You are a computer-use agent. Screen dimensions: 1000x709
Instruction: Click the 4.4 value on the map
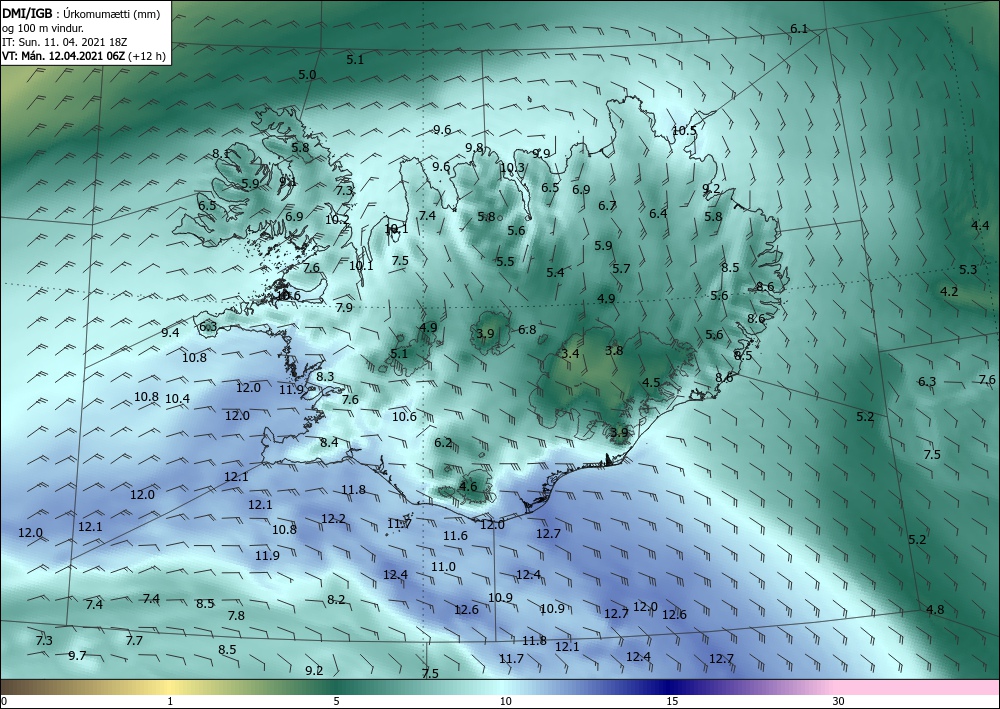980,225
